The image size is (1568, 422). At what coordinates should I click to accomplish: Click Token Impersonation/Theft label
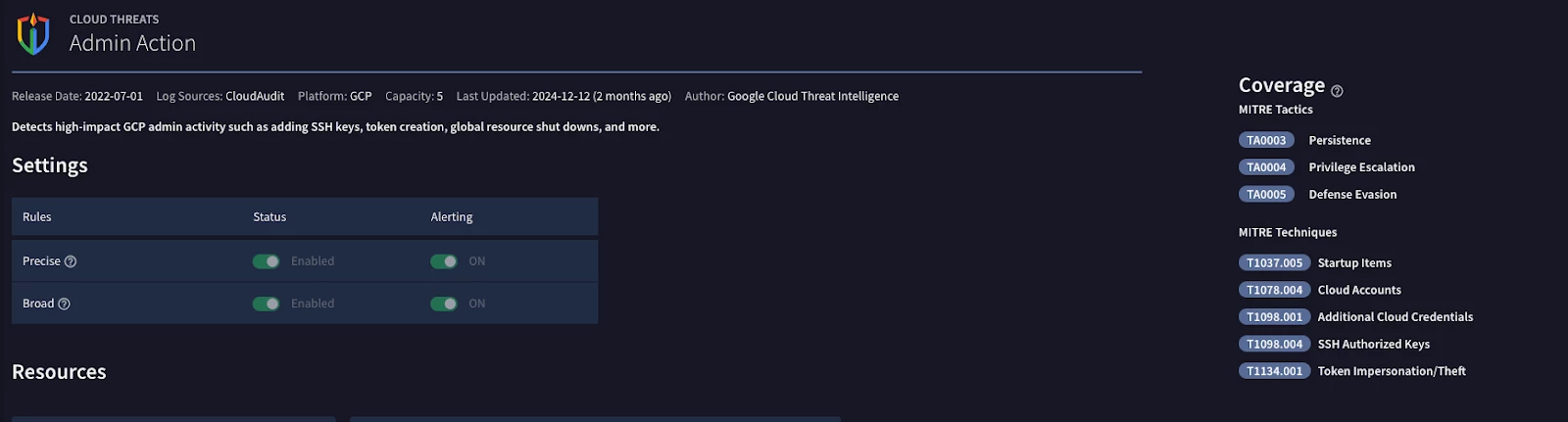click(1392, 371)
